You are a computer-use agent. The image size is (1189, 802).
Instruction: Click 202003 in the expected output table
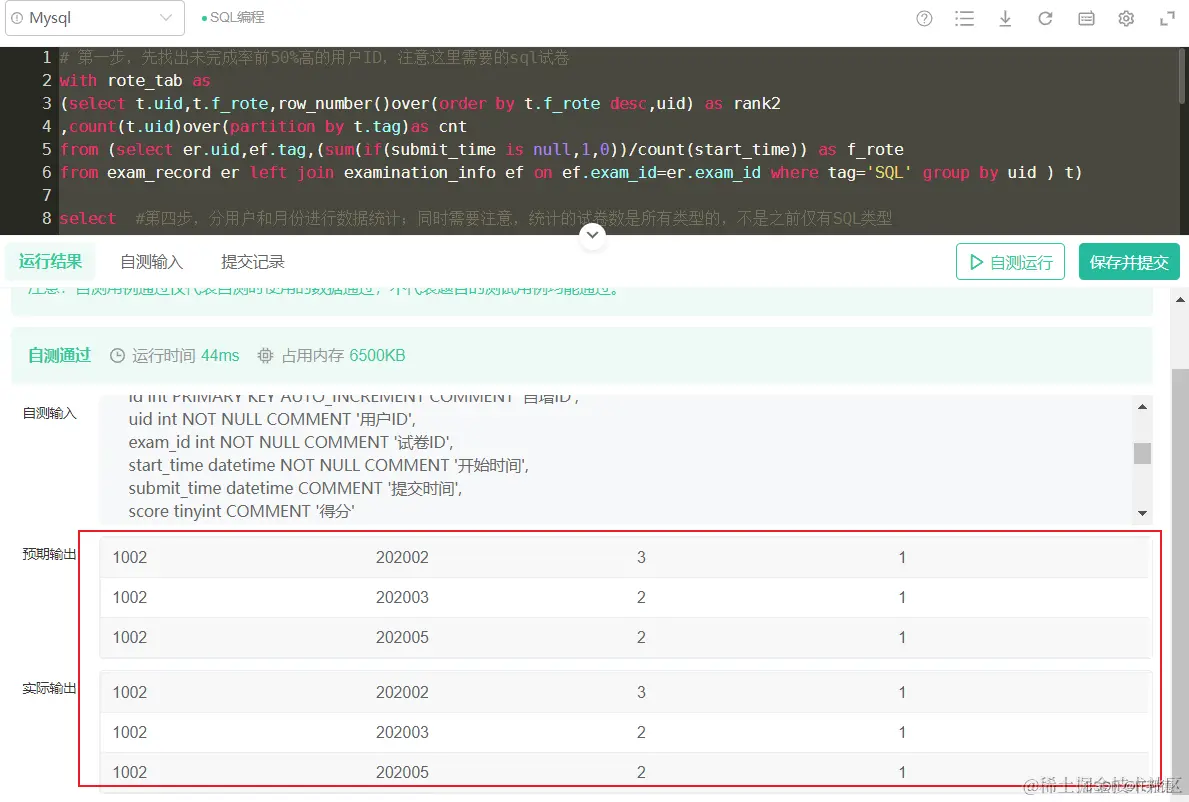[x=402, y=597]
